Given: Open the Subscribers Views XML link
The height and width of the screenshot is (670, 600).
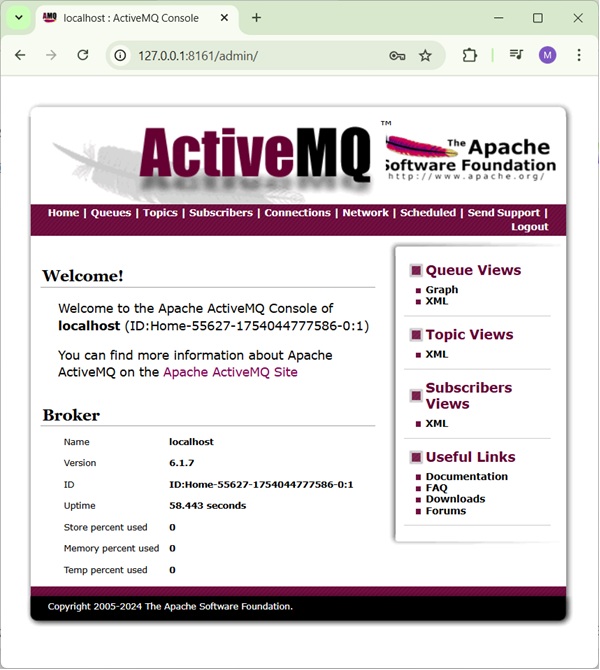Looking at the screenshot, I should 437,423.
